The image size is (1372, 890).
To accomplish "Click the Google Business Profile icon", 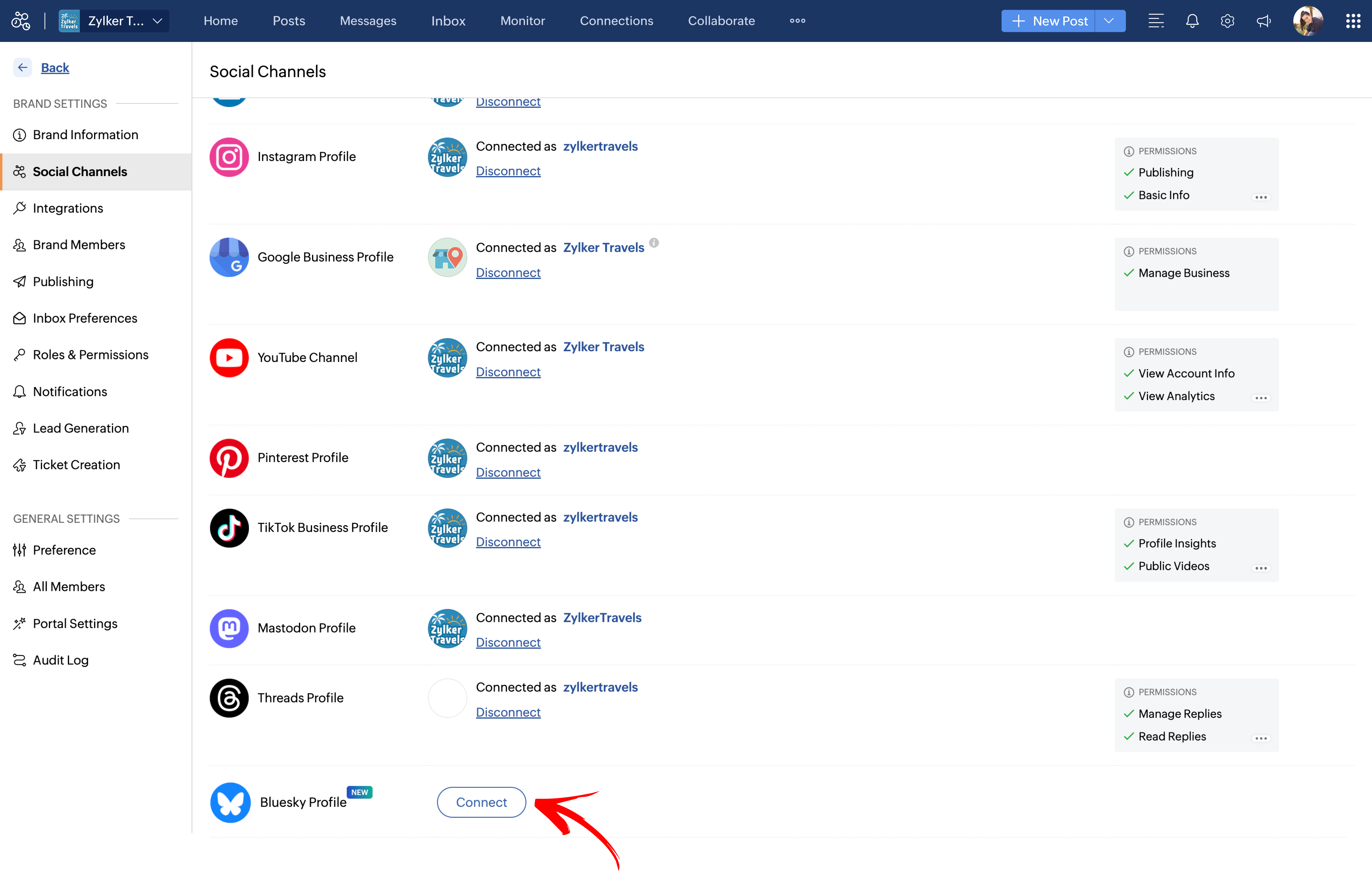I will (229, 257).
